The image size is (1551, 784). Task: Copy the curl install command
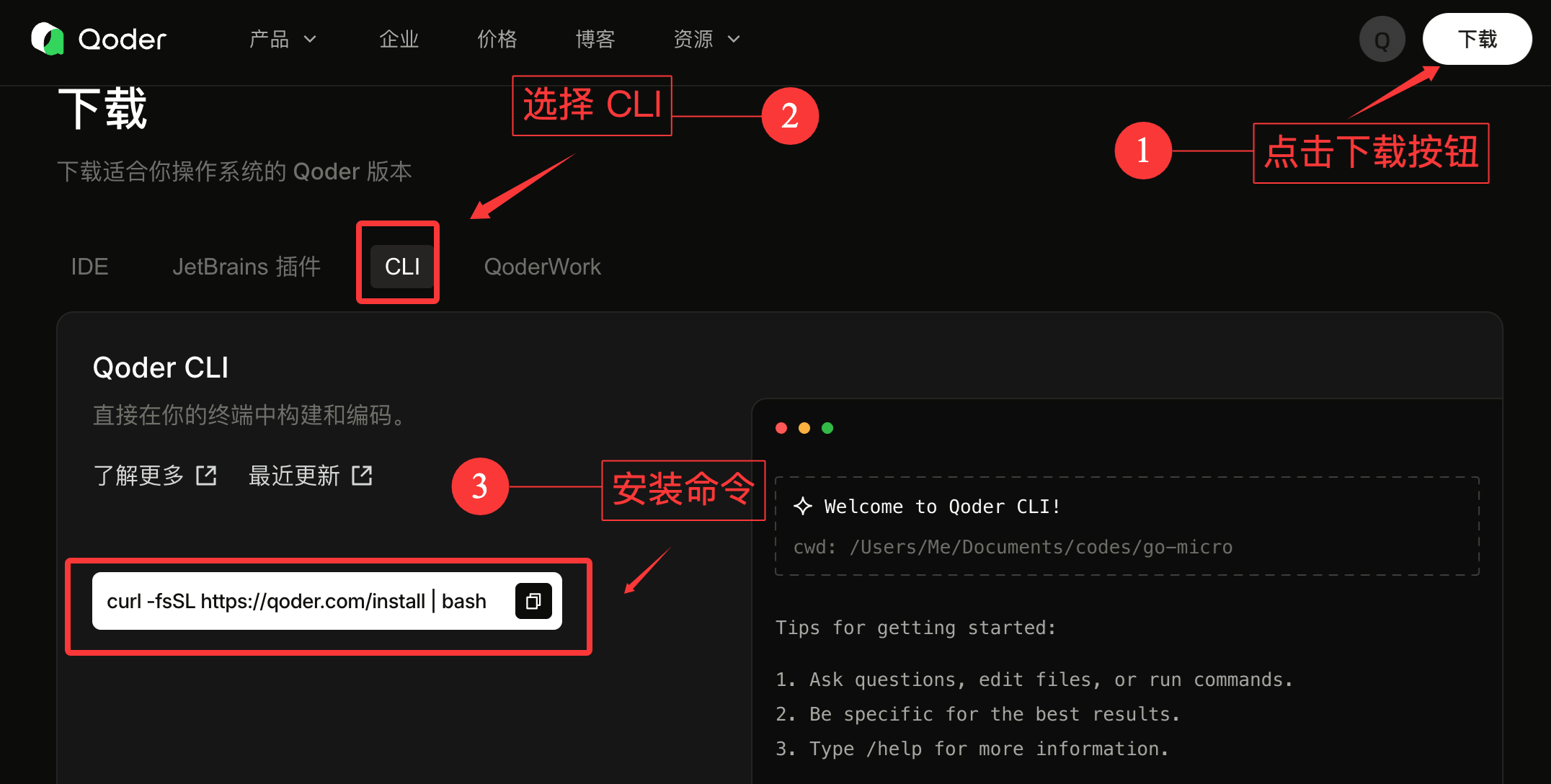point(533,601)
